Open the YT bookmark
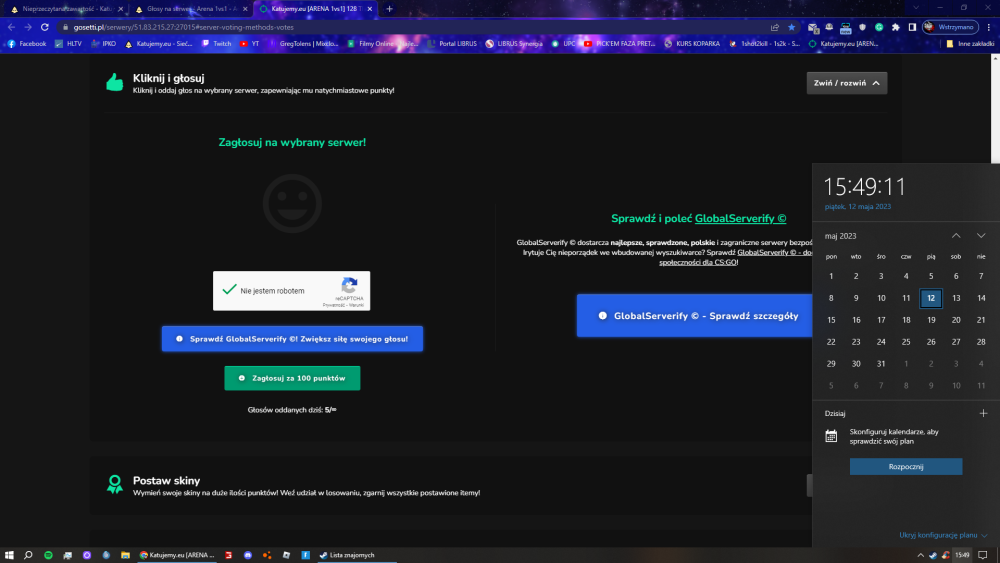1000x563 pixels. coord(249,44)
